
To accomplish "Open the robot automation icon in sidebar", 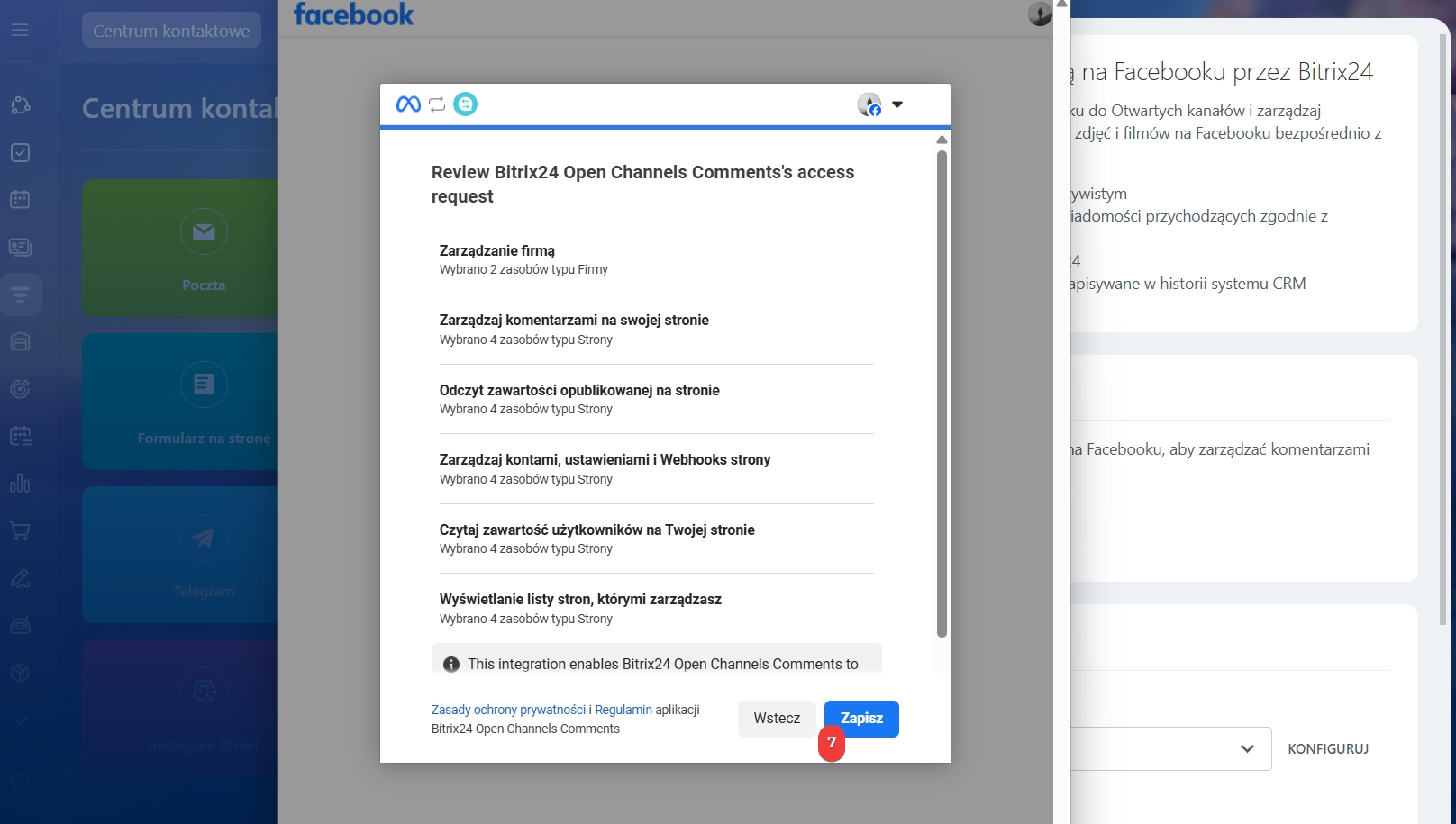I will pyautogui.click(x=20, y=625).
